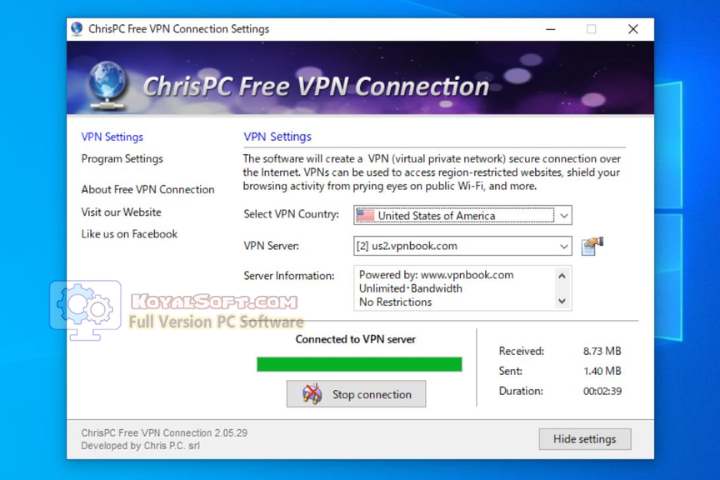Click Developed by Chris P.C. srl text
720x480 pixels.
coord(140,446)
